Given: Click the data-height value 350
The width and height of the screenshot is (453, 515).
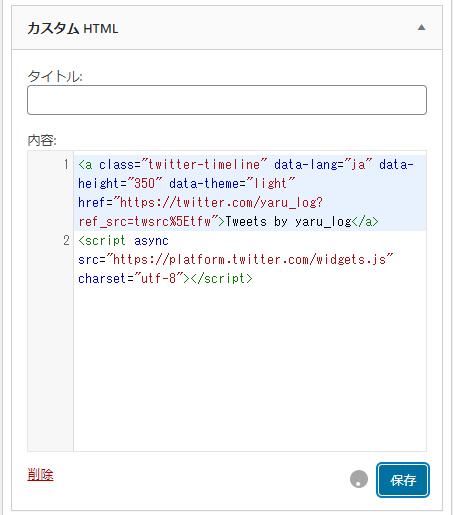Looking at the screenshot, I should 145,183.
